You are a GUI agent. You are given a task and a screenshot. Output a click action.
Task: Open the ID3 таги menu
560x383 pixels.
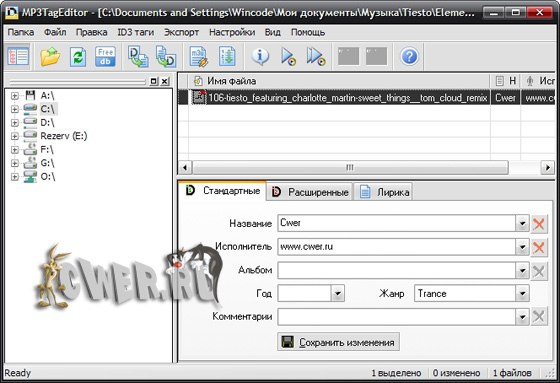[x=136, y=33]
